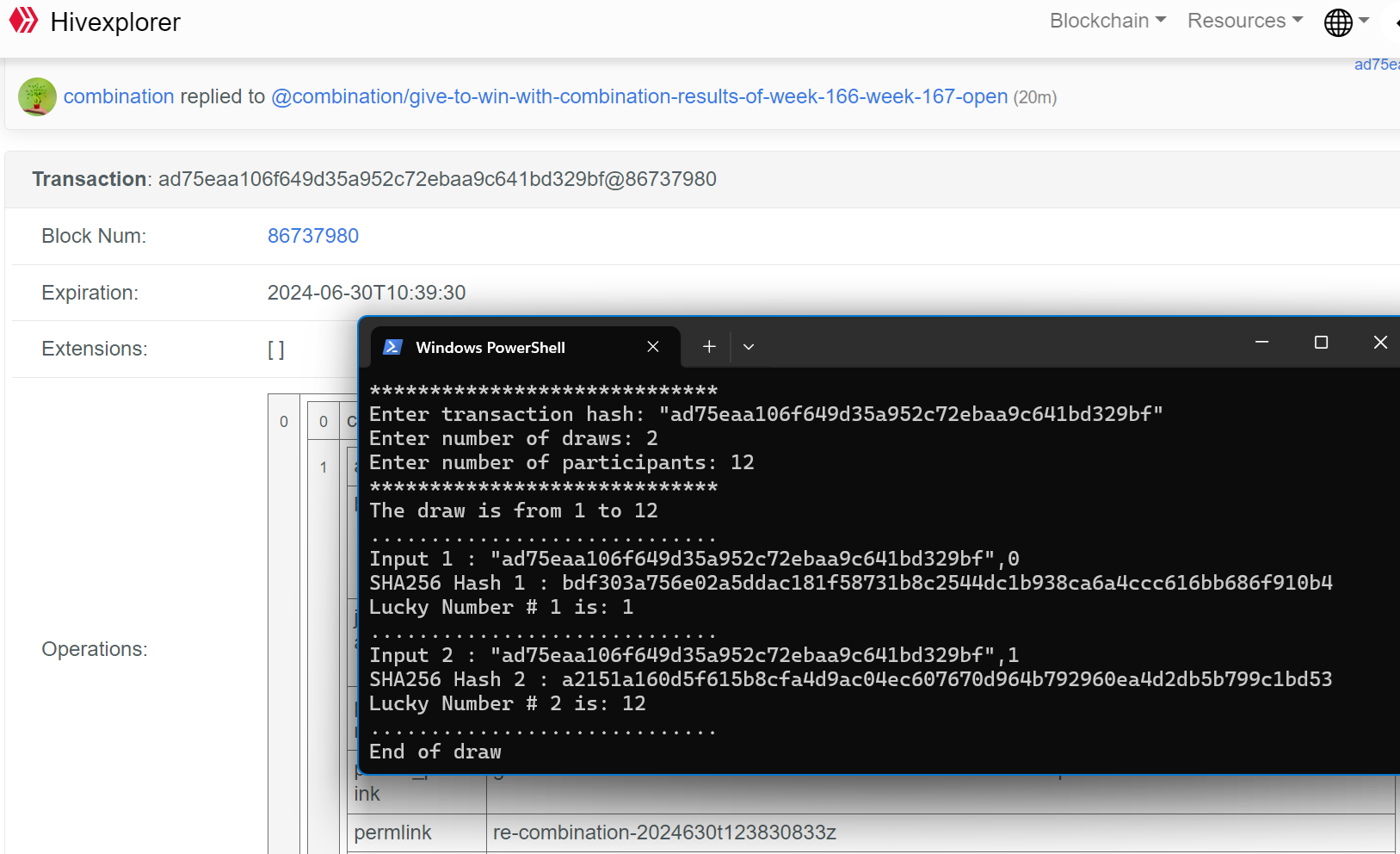Click the 'SHA256 Hash 1' output line

851,584
